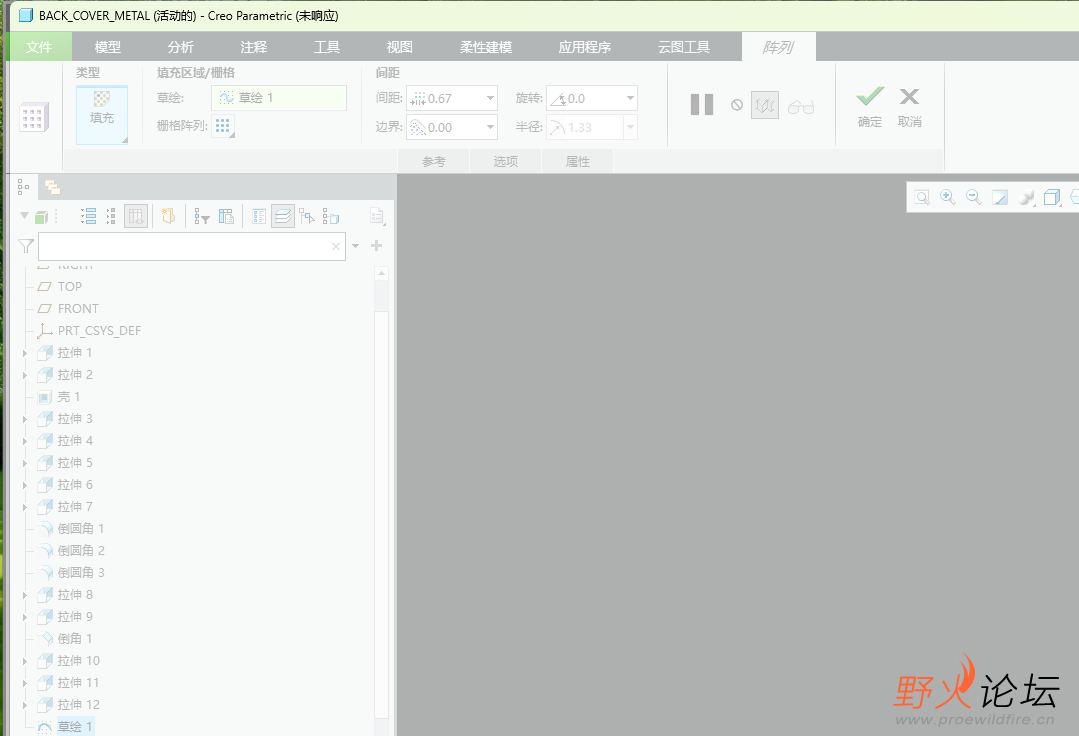The width and height of the screenshot is (1079, 736).
Task: Open the 间距 spacing value dropdown
Action: [x=488, y=97]
